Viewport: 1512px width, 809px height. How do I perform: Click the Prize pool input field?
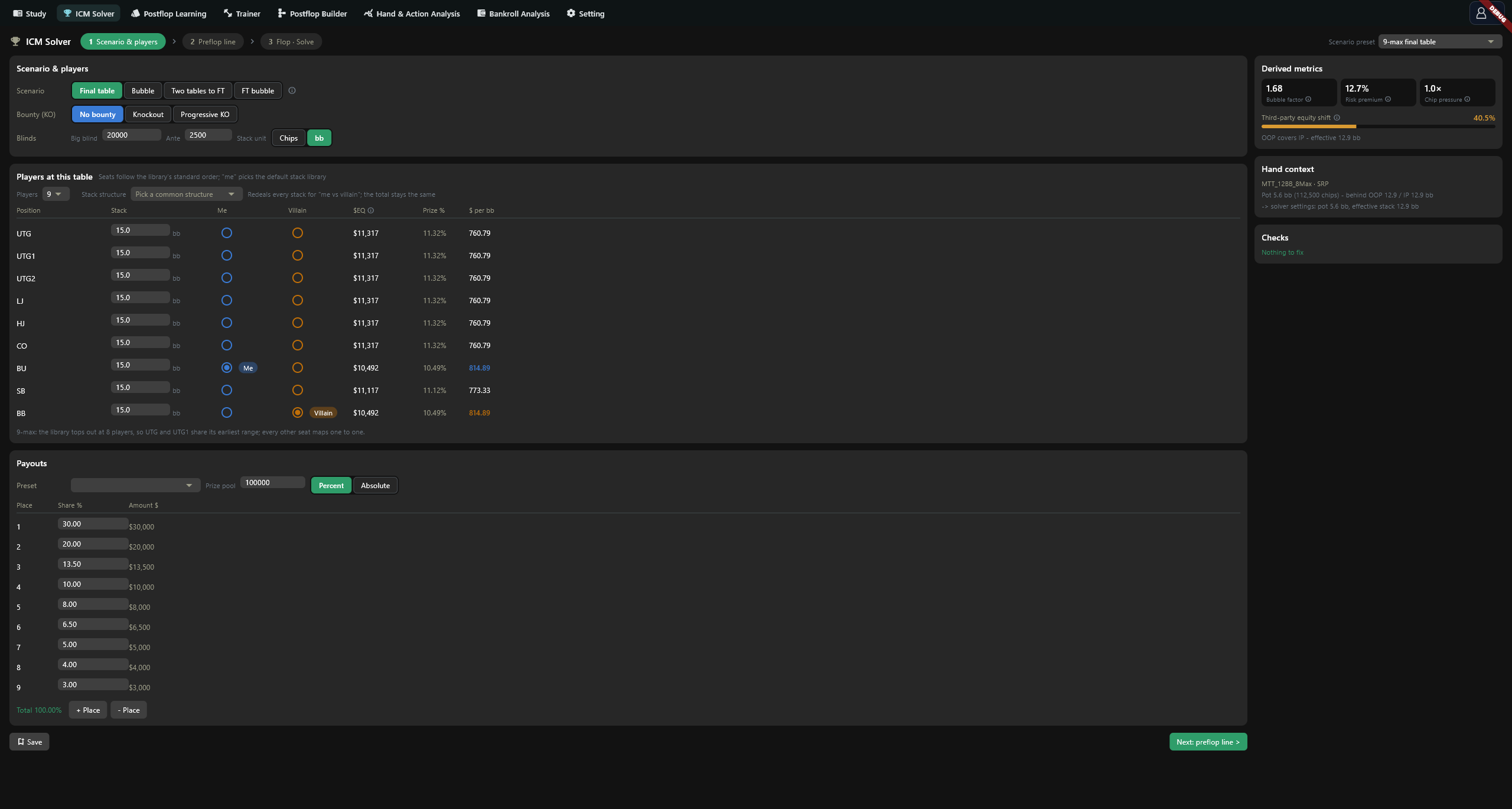[x=272, y=482]
